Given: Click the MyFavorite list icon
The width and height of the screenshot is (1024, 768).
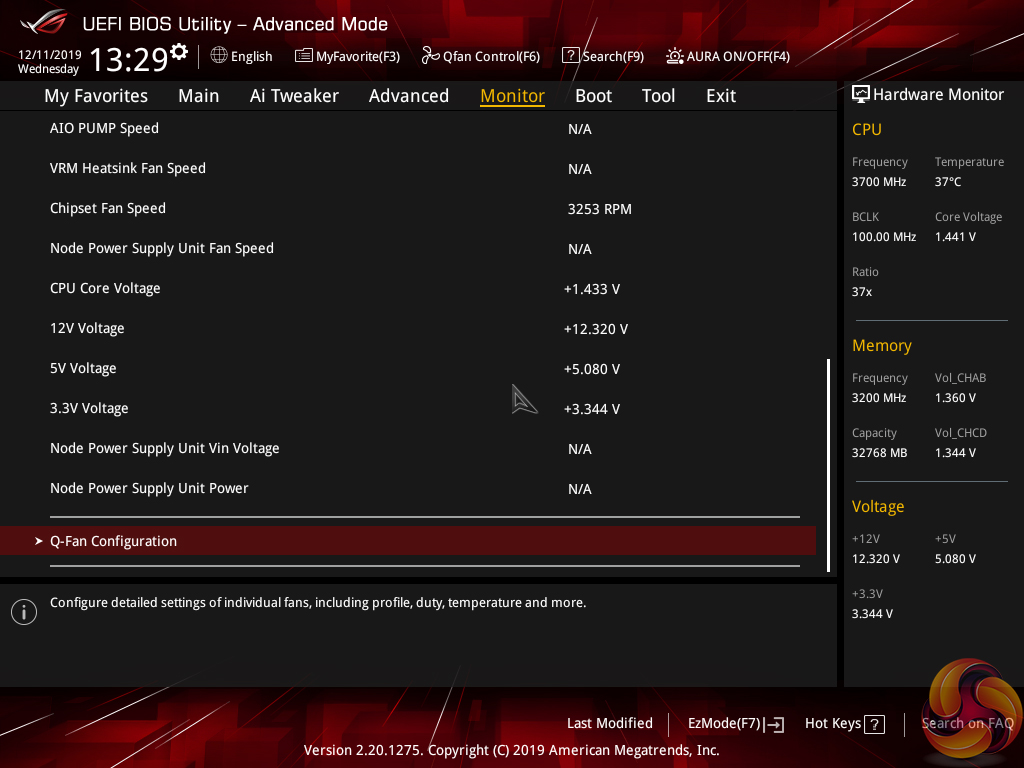Looking at the screenshot, I should [304, 56].
